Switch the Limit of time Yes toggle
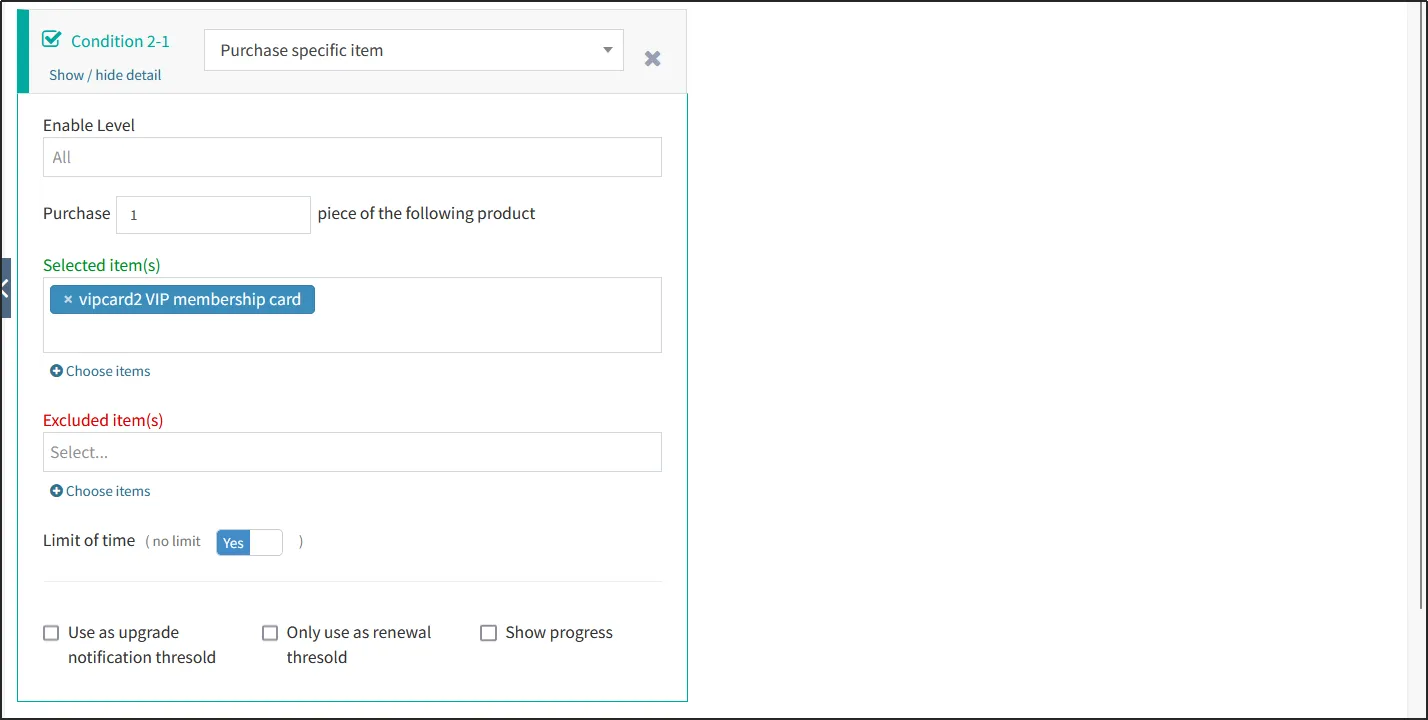Viewport: 1428px width, 720px height. tap(249, 542)
